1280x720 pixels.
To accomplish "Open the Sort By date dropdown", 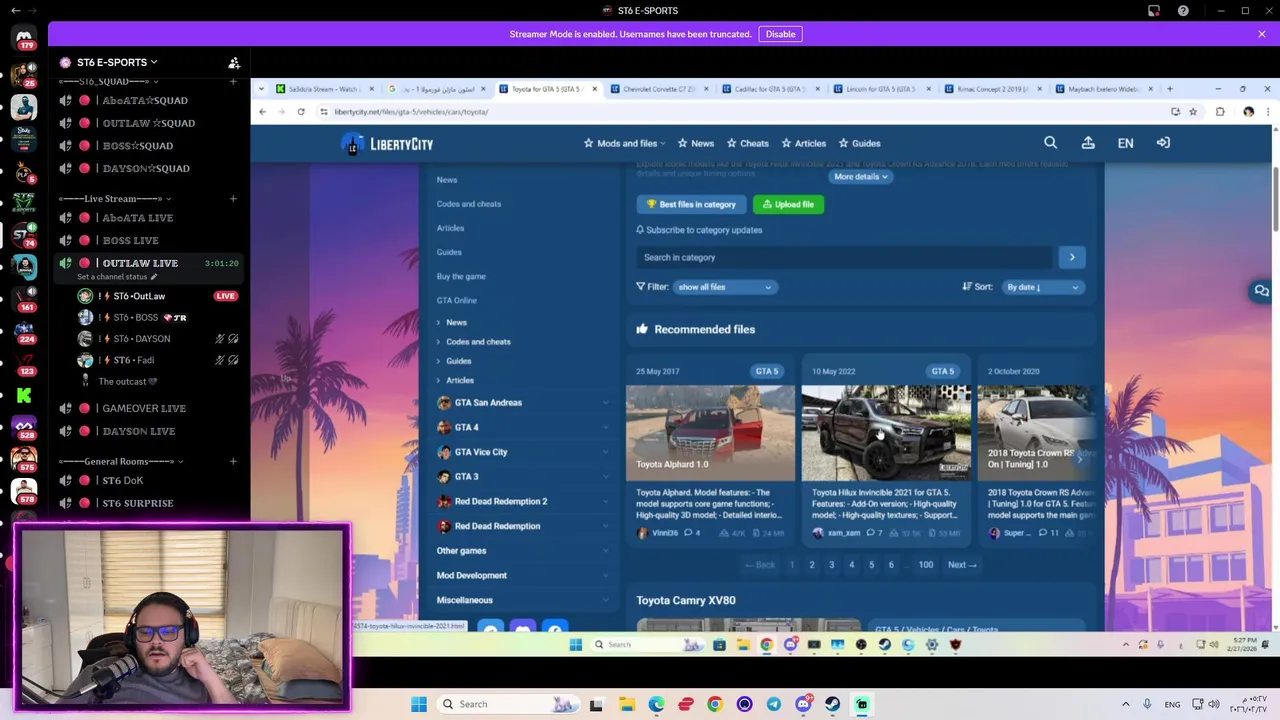I will pyautogui.click(x=1042, y=287).
